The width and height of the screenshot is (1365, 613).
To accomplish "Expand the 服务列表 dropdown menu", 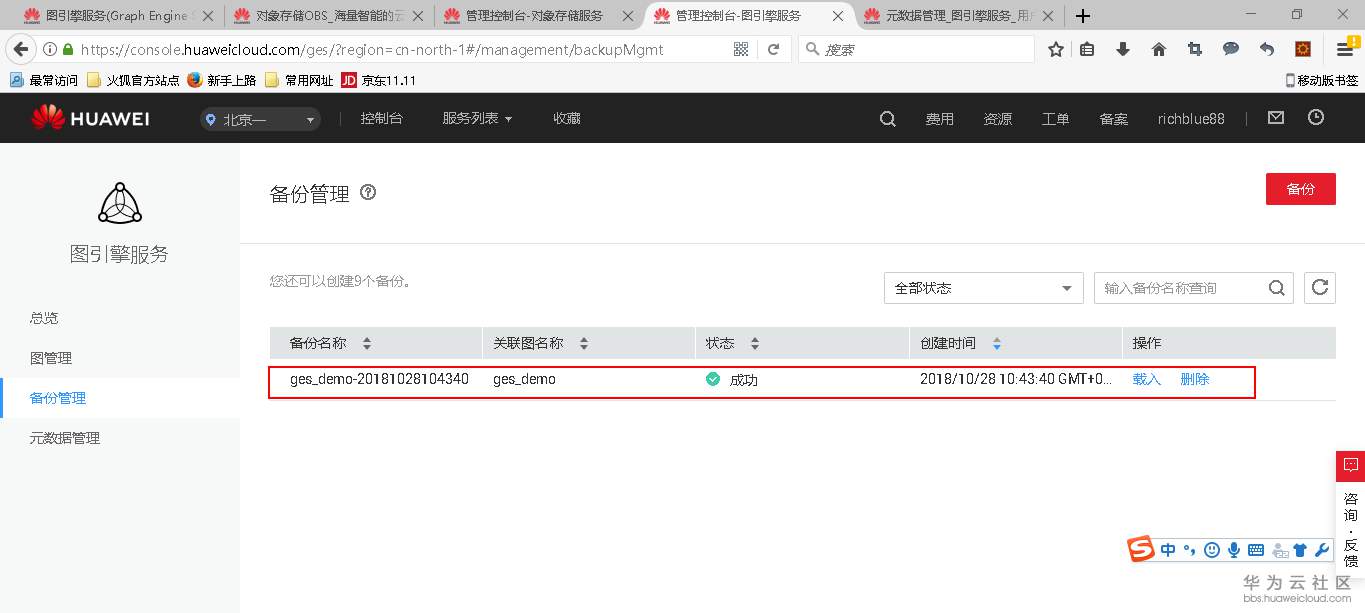I will 477,118.
